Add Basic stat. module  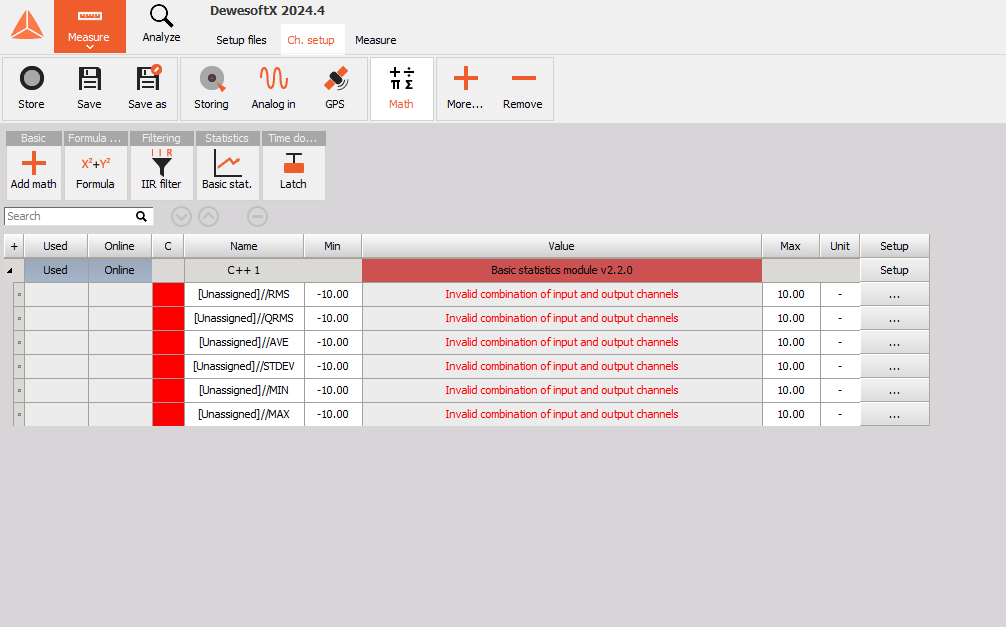[227, 172]
